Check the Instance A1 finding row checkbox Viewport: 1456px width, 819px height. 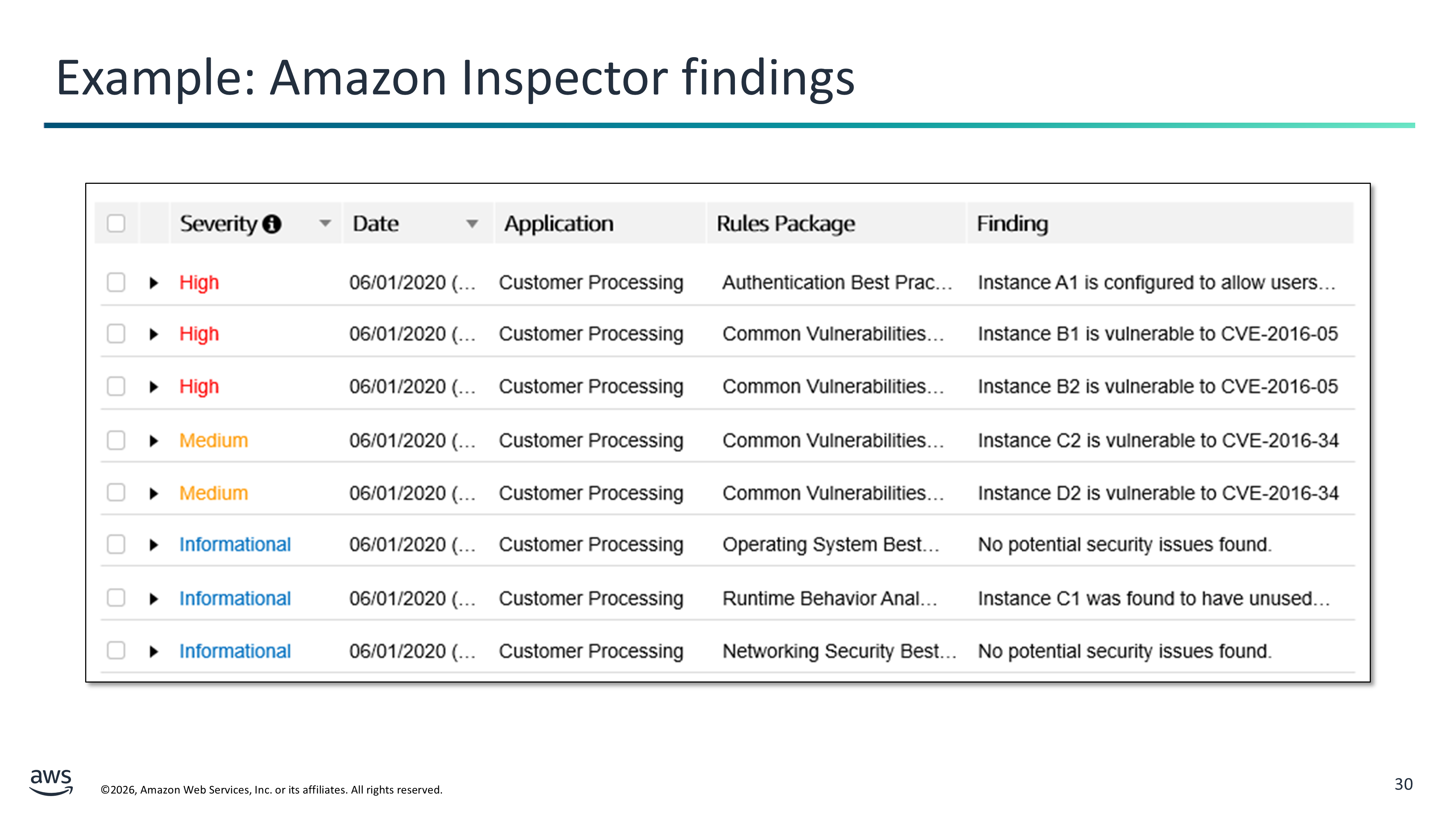coord(116,282)
